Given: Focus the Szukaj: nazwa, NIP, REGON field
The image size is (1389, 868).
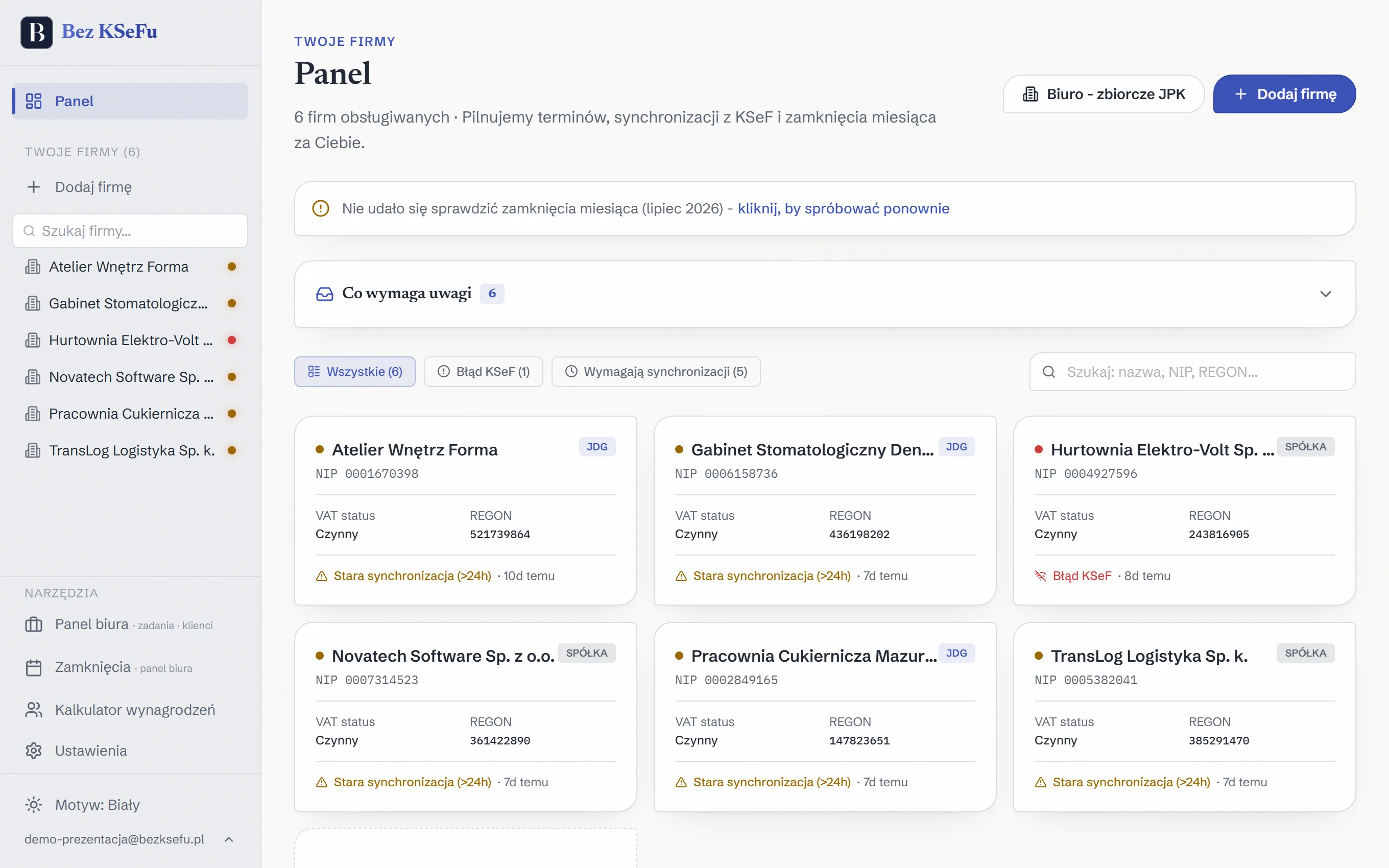Looking at the screenshot, I should pos(1193,372).
